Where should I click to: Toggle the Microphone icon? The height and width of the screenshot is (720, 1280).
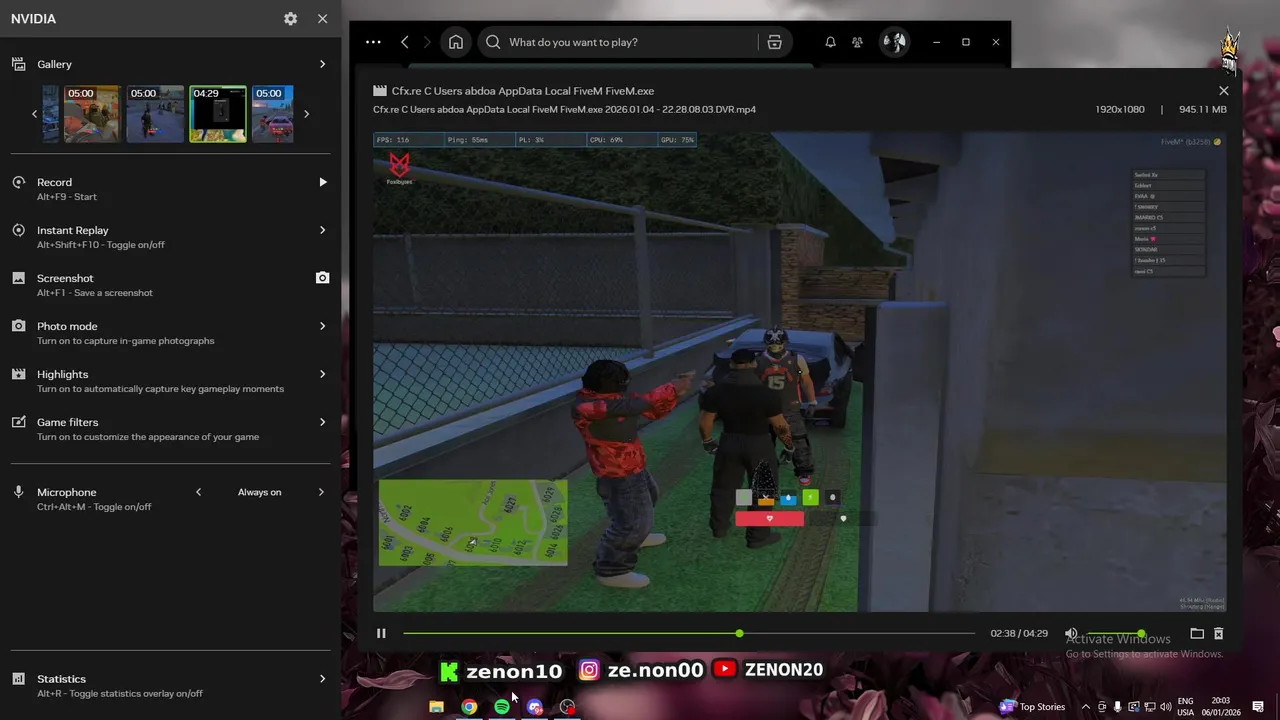(x=18, y=492)
